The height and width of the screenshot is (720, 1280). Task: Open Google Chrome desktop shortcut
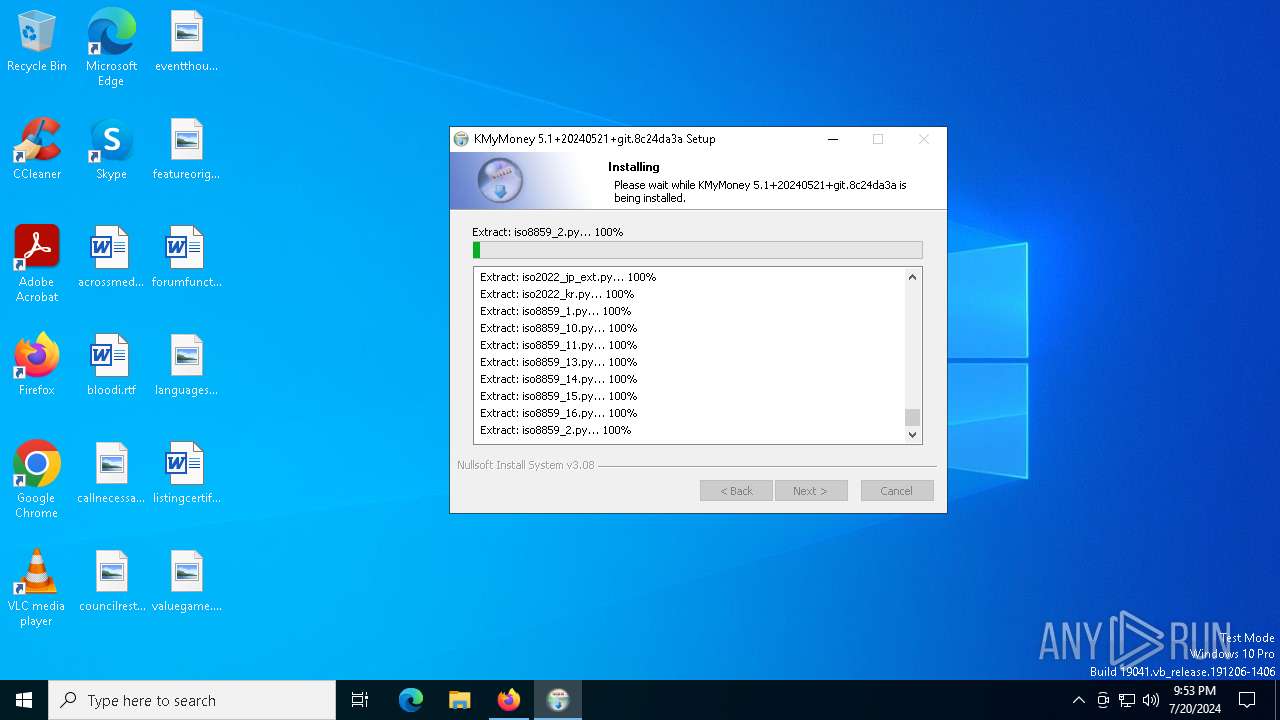[37, 480]
